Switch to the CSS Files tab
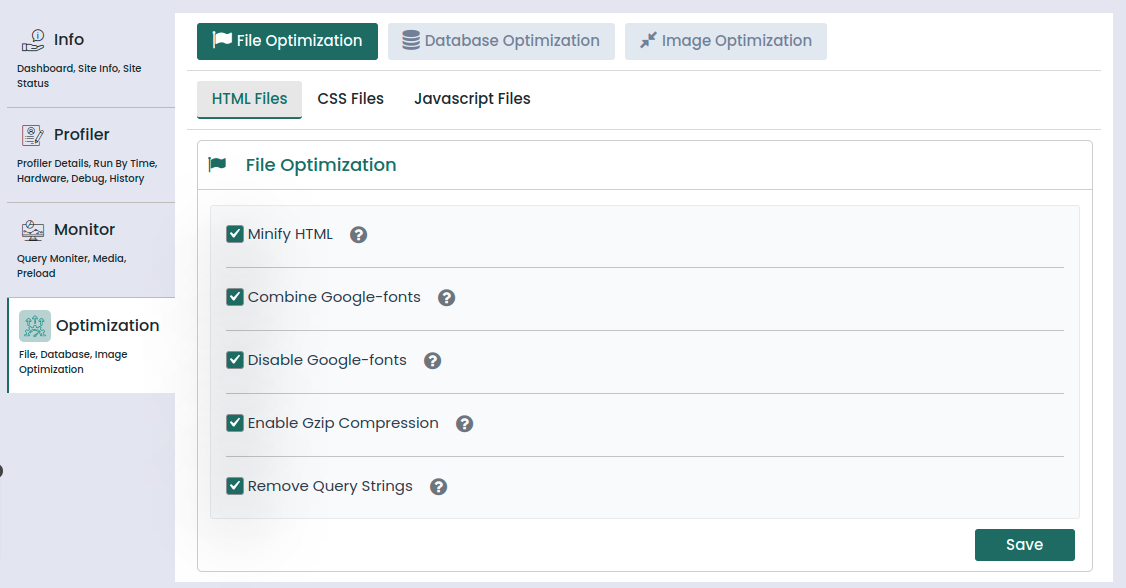The height and width of the screenshot is (588, 1126). tap(351, 99)
